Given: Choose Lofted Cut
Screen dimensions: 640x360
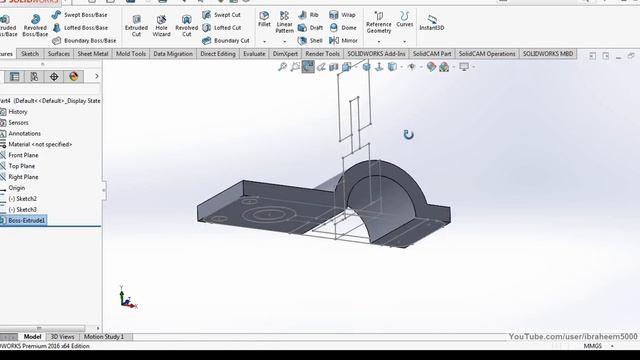Looking at the screenshot, I should point(222,28).
